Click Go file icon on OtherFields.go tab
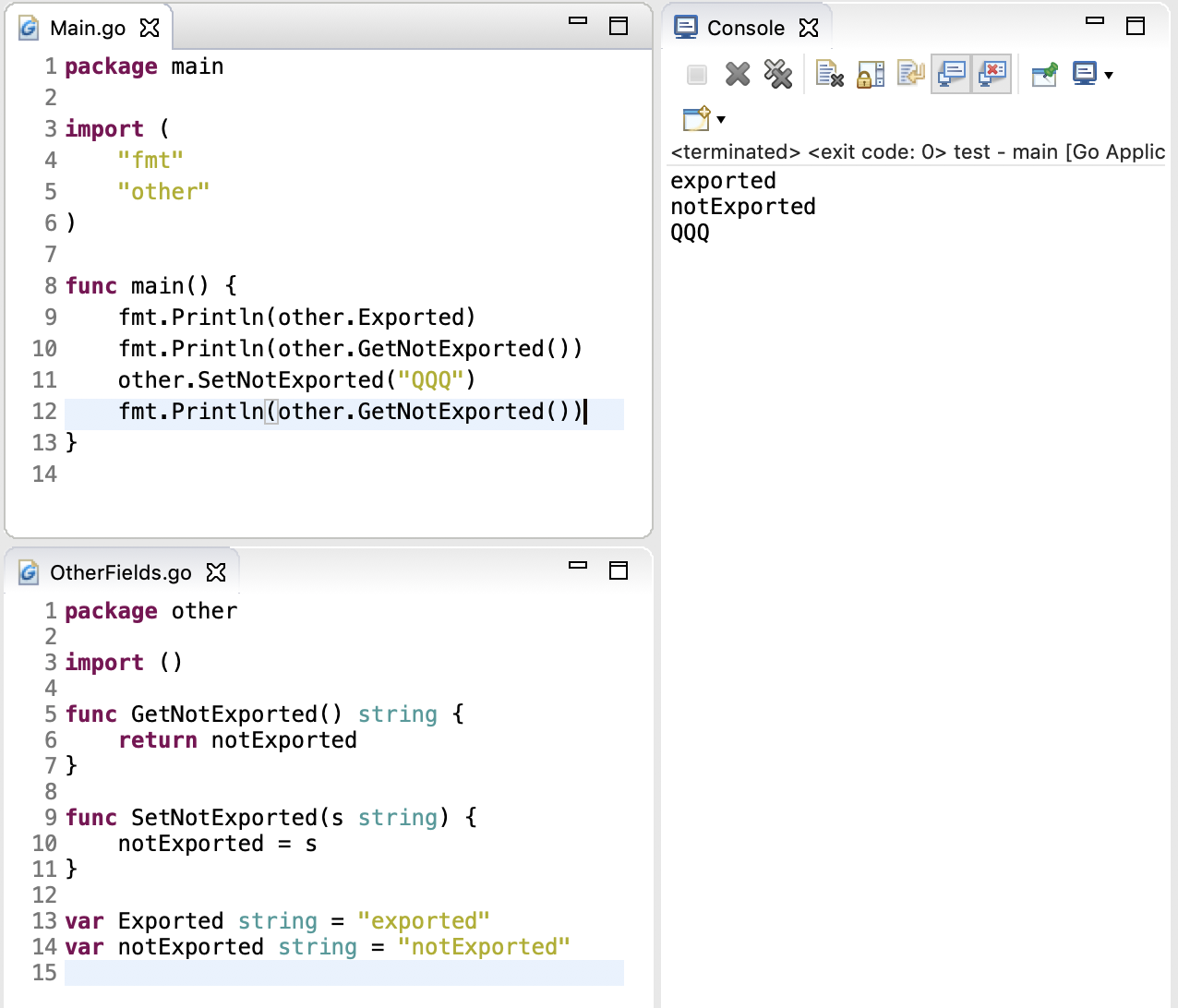This screenshot has height=1008, width=1178. [x=29, y=572]
